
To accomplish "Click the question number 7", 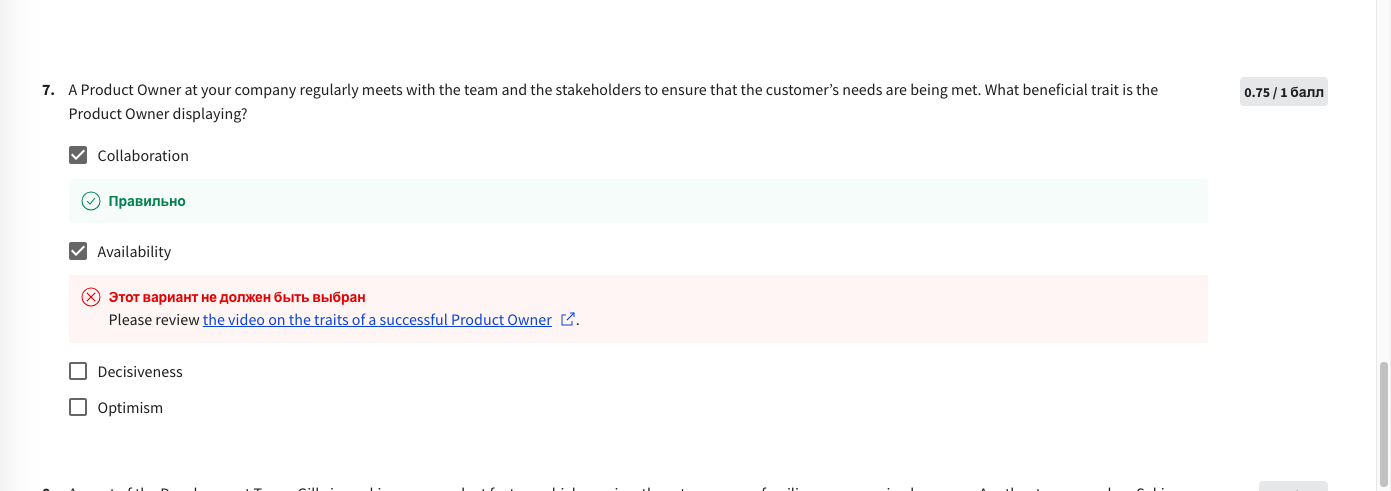I will (x=48, y=90).
